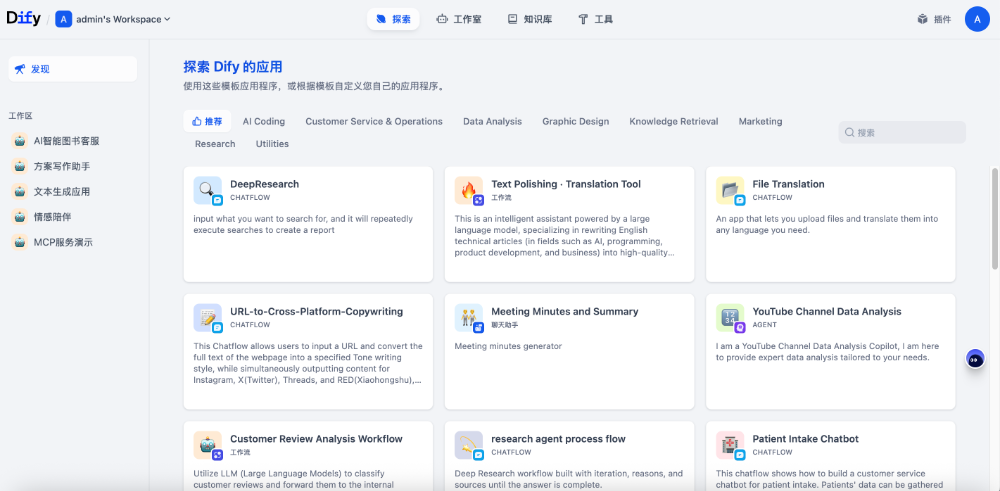The width and height of the screenshot is (1000, 491).
Task: Focus the 搜索 search field
Action: click(902, 133)
